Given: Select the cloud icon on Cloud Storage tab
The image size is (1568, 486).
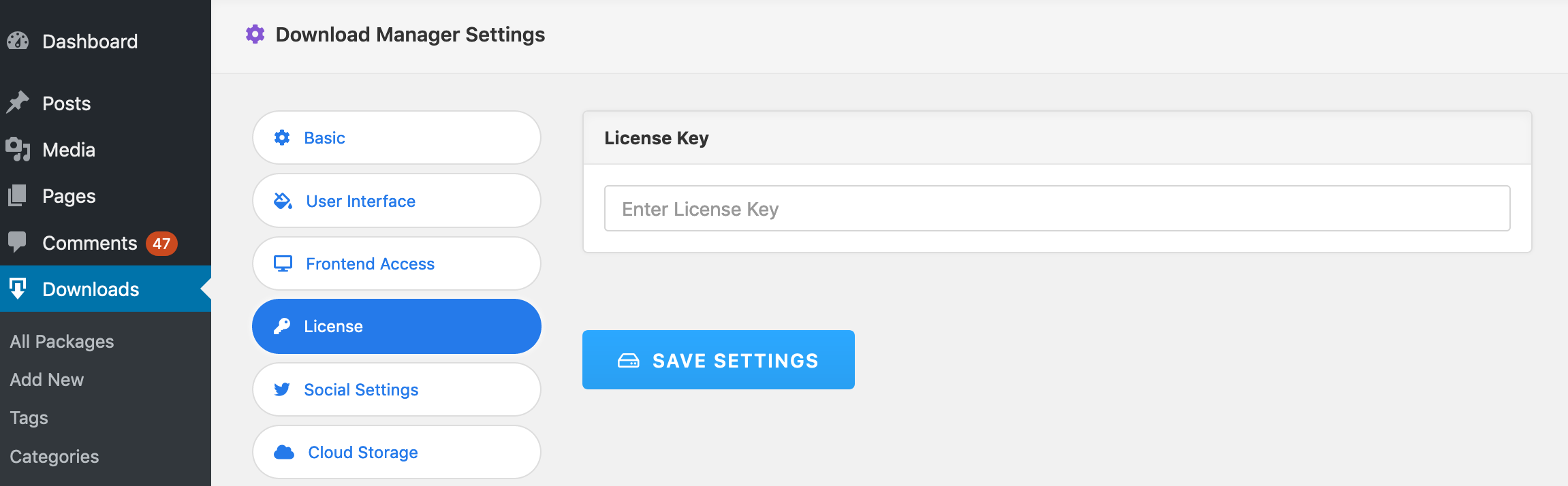Looking at the screenshot, I should click(283, 451).
